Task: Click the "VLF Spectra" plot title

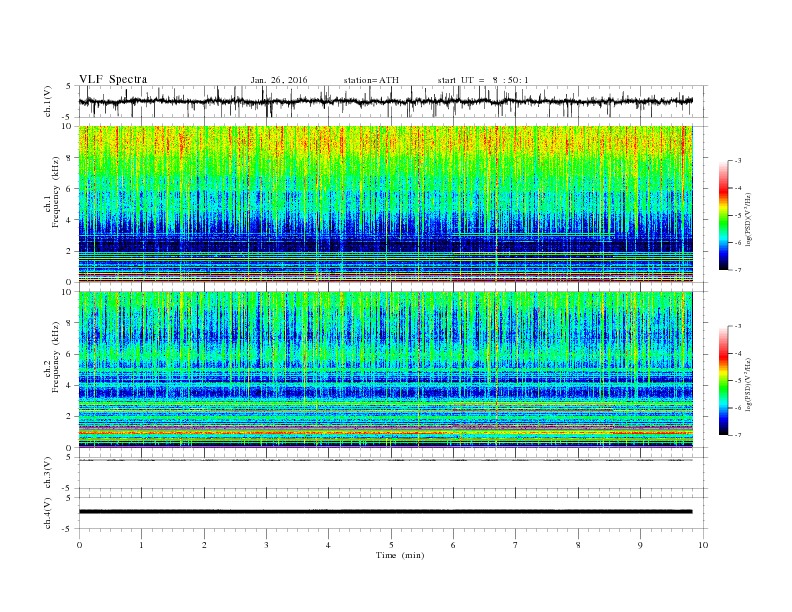Action: click(x=113, y=79)
